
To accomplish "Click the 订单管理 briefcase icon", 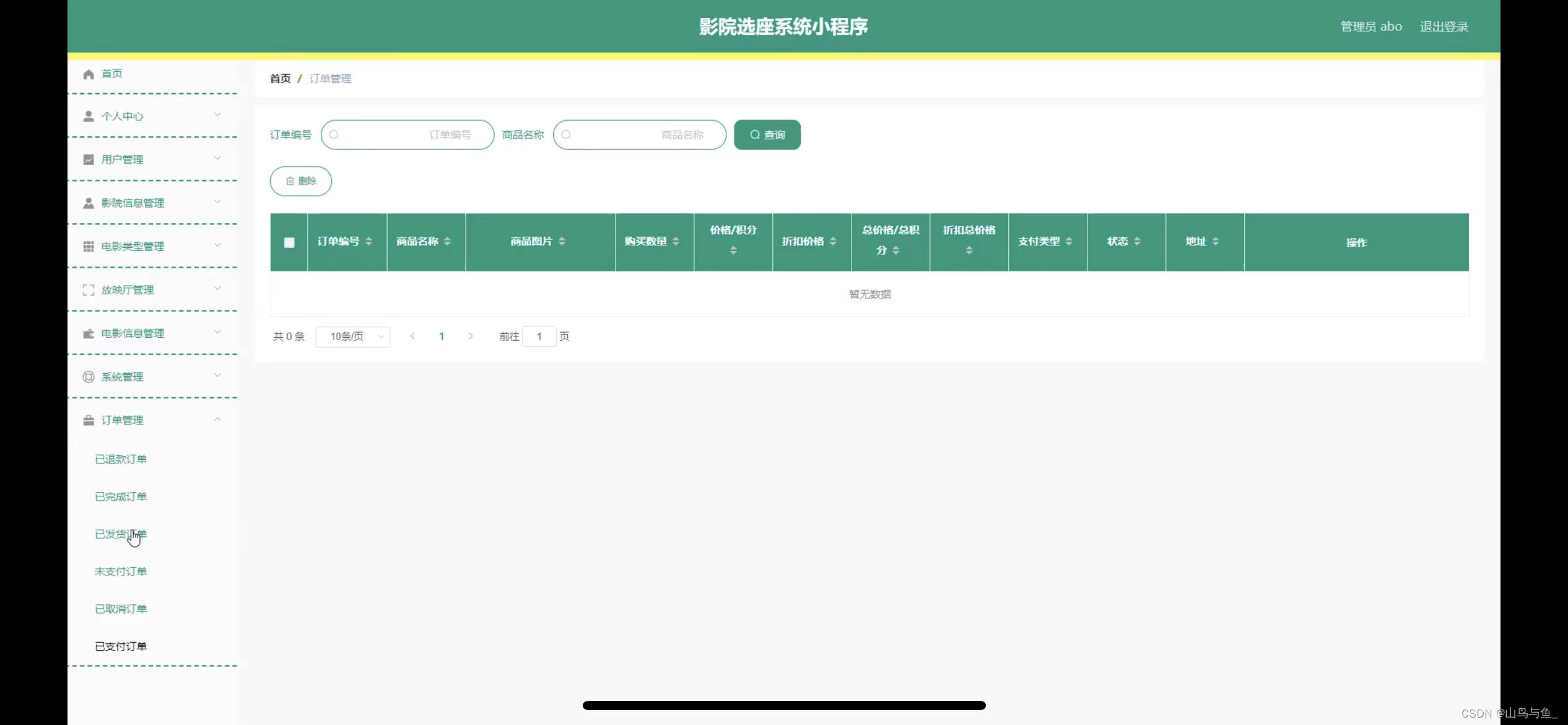I will tap(89, 420).
